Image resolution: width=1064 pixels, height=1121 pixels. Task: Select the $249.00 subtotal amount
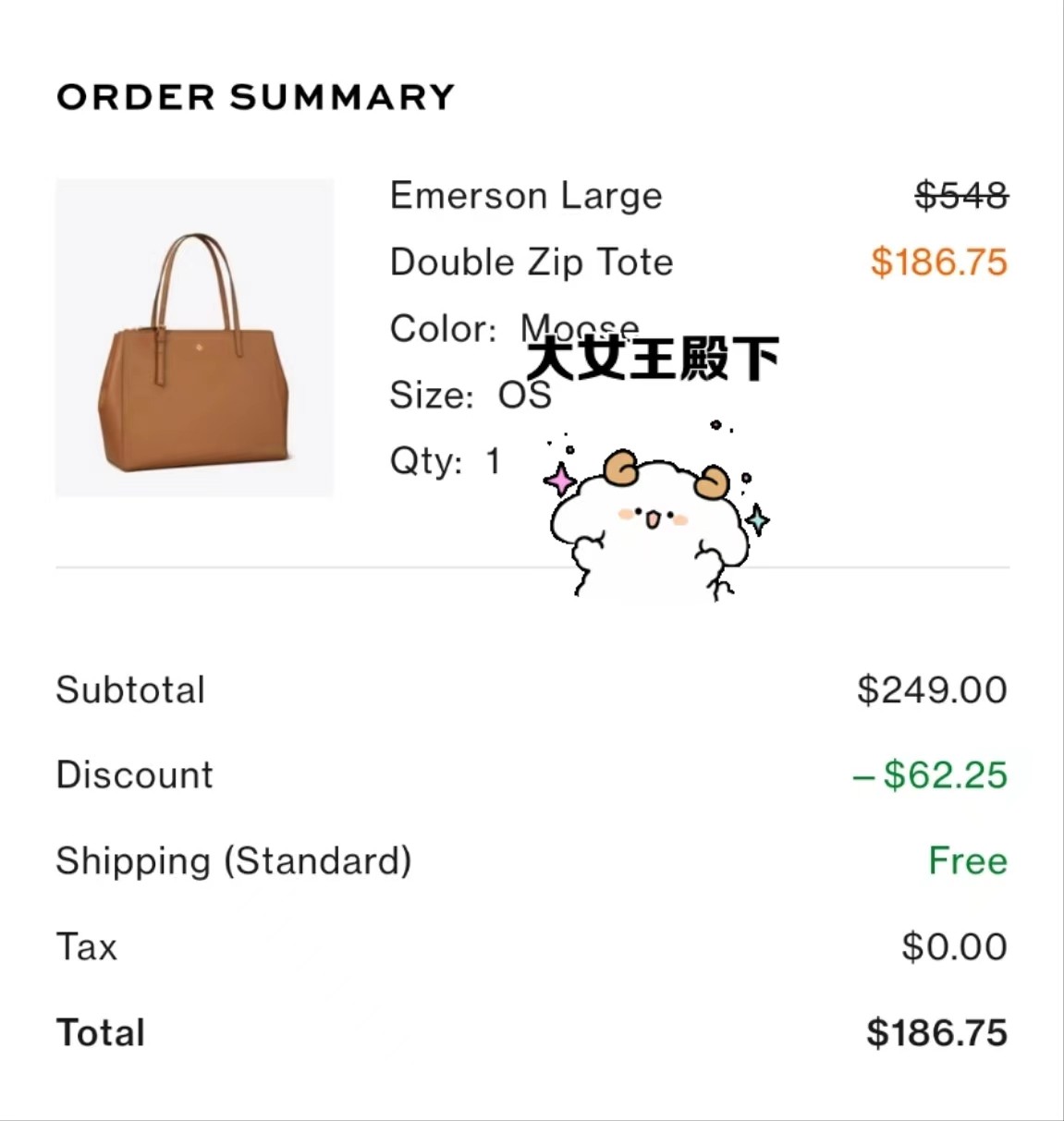pos(932,689)
